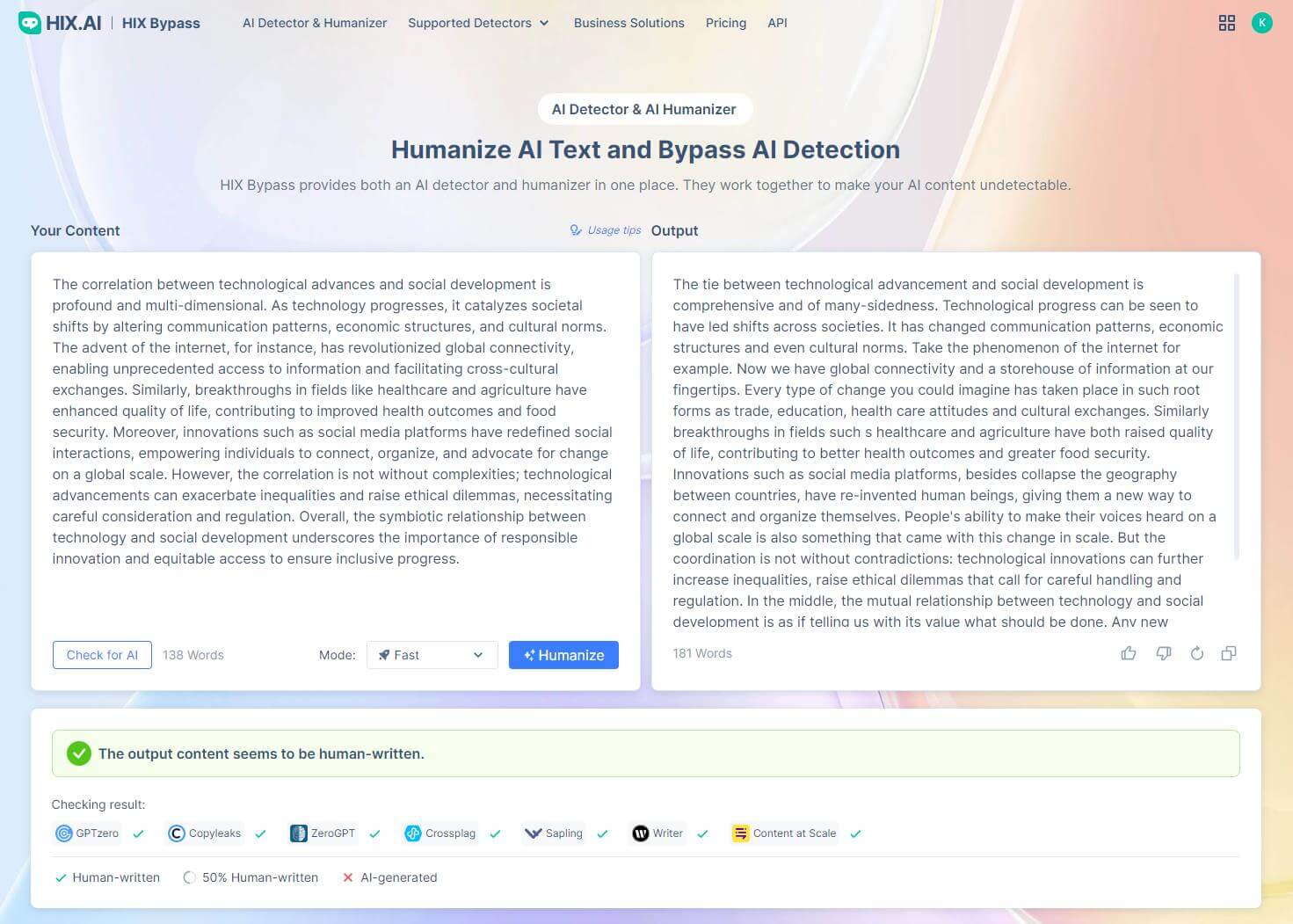Click the Check for AI button

(102, 655)
